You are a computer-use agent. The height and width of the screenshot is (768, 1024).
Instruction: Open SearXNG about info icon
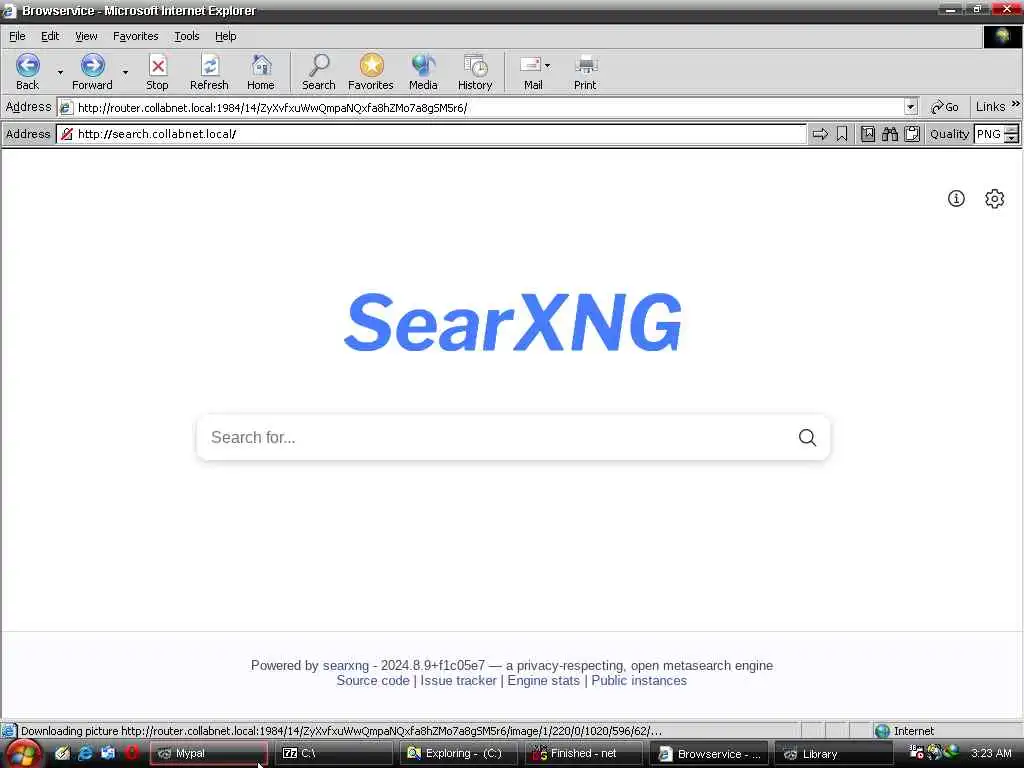click(956, 199)
